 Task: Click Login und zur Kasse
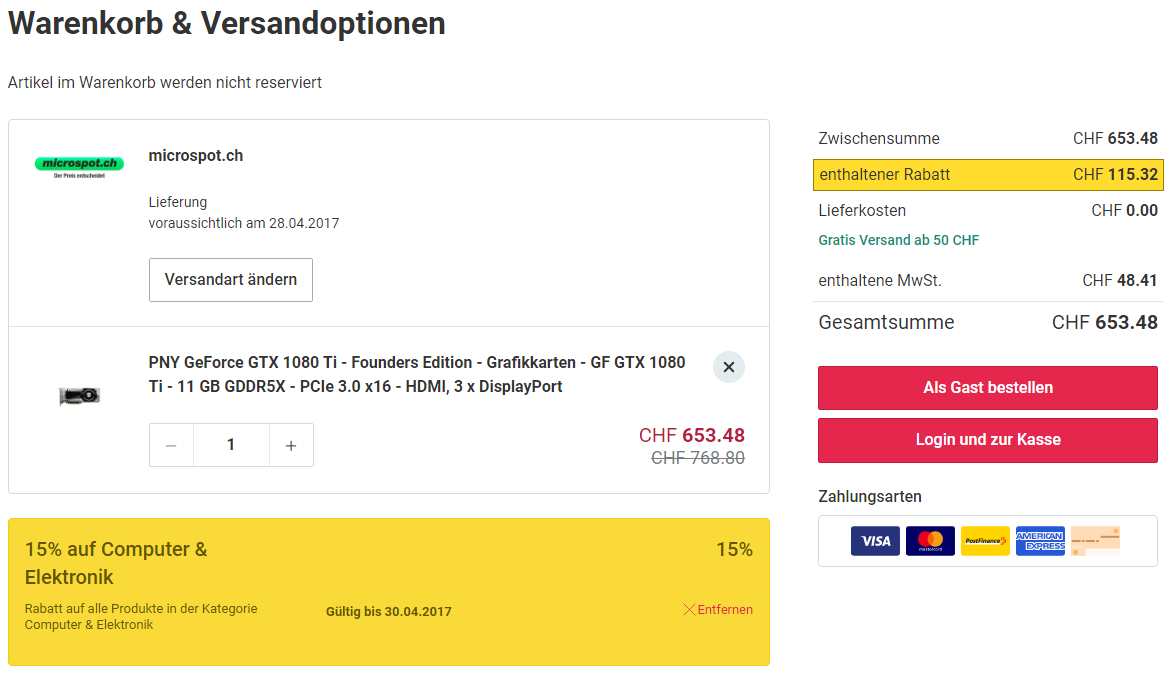coord(988,440)
